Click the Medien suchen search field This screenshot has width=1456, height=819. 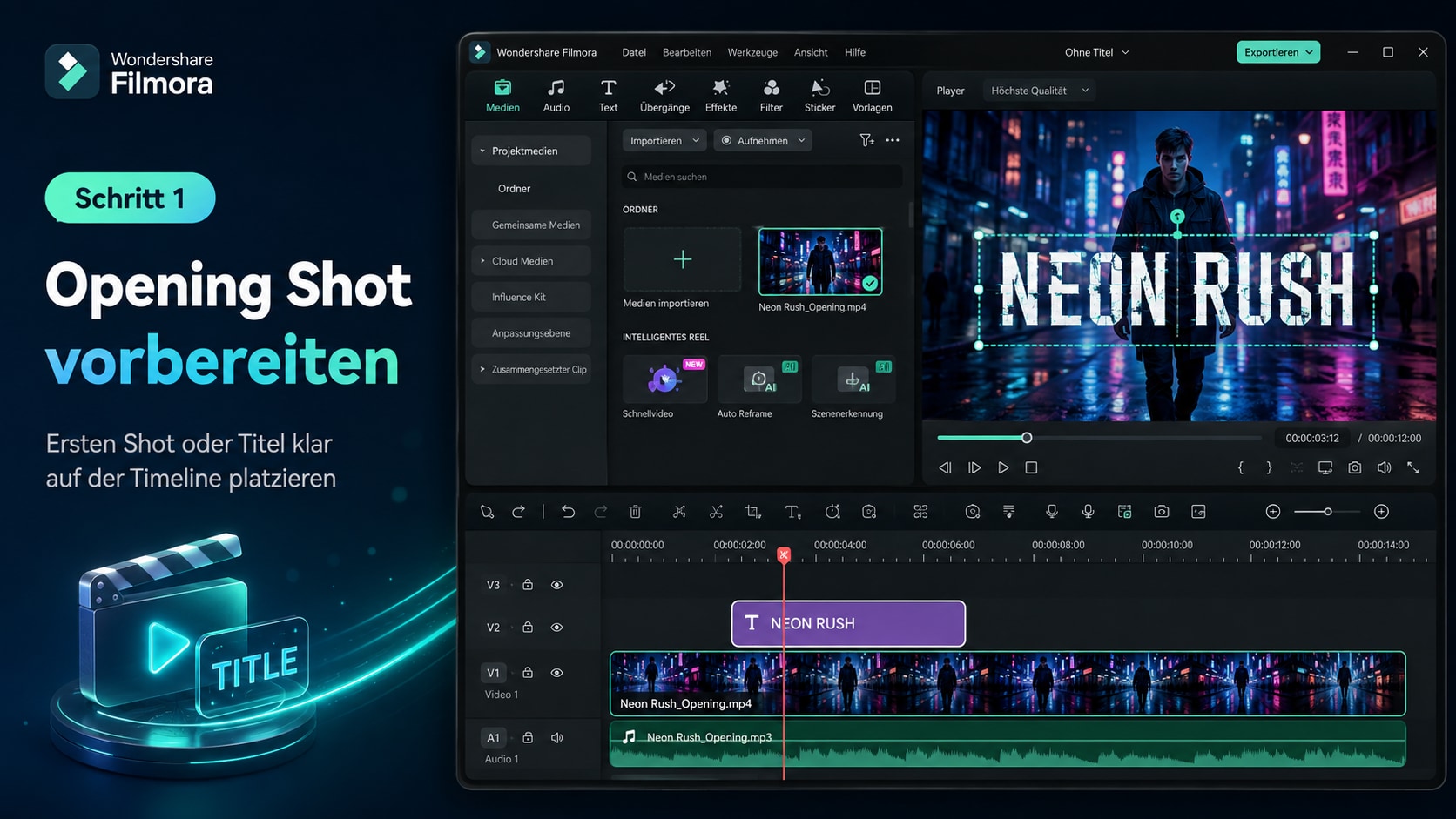(763, 177)
